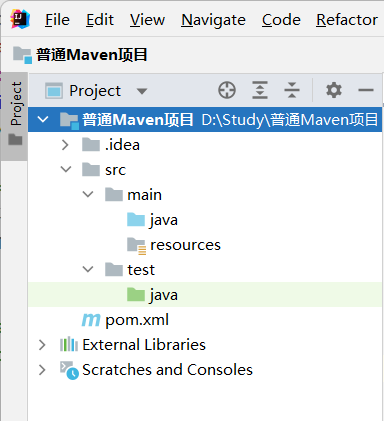This screenshot has height=421, width=384.
Task: Collapse the src folder
Action: (x=66, y=170)
